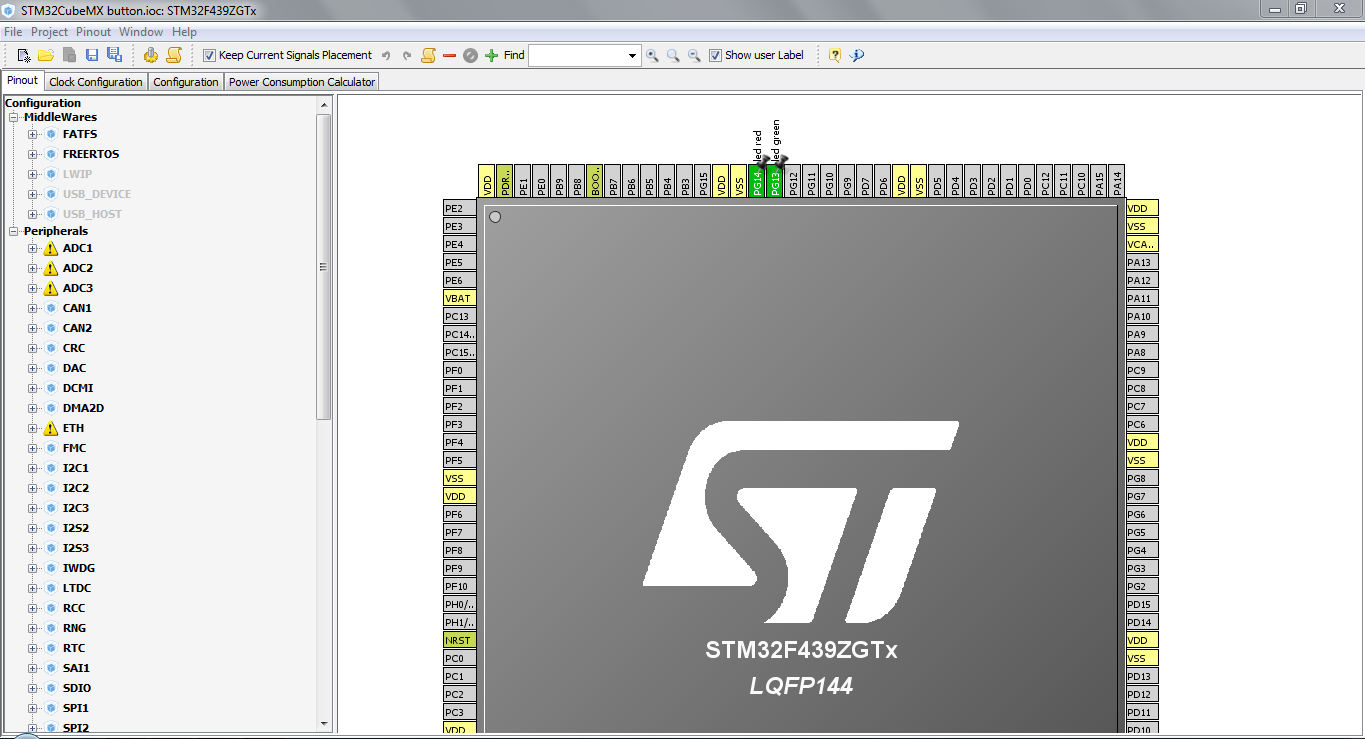
Task: Open the Power Consumption Calculator tab
Action: click(x=302, y=82)
